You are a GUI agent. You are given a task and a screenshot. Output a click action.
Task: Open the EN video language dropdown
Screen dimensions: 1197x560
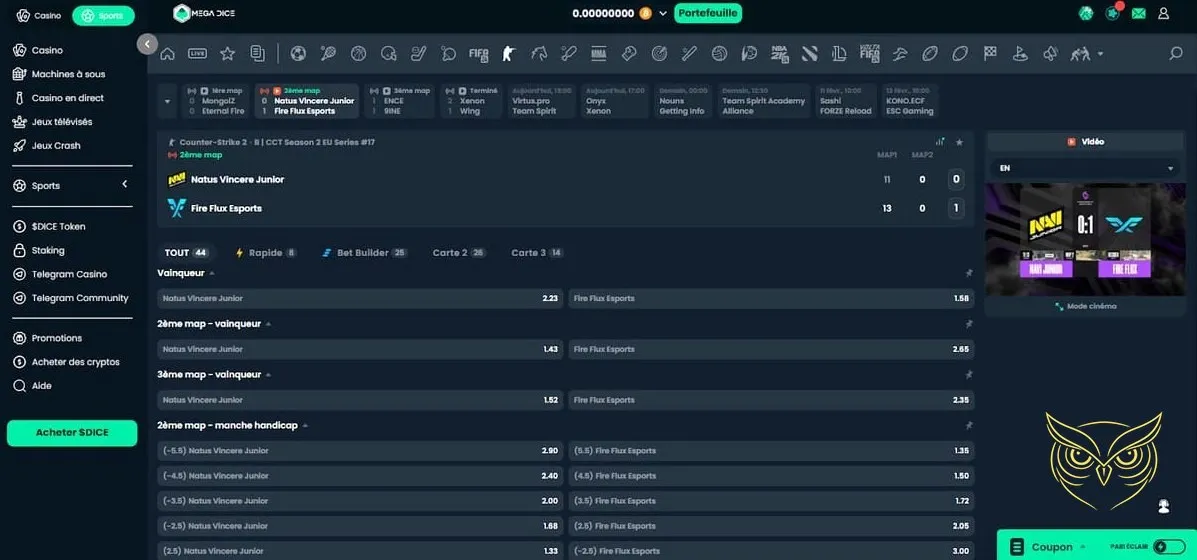[x=1085, y=168]
